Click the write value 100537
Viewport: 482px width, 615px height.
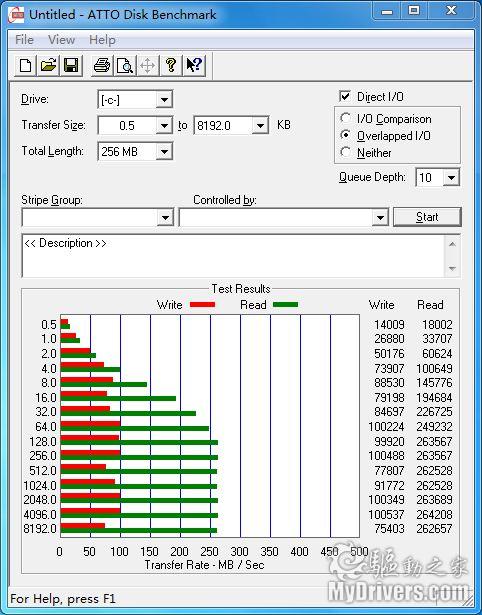(x=386, y=514)
